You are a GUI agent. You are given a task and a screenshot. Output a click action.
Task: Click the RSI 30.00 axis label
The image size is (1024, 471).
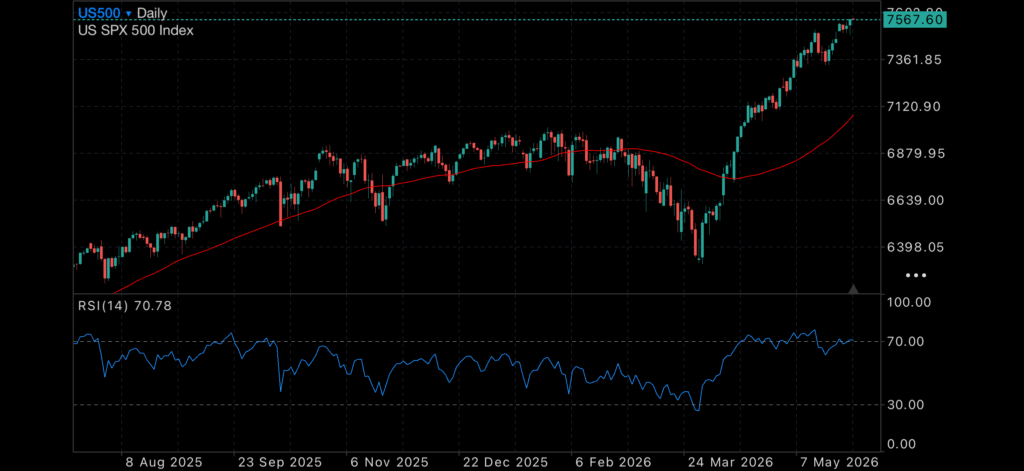click(x=905, y=404)
